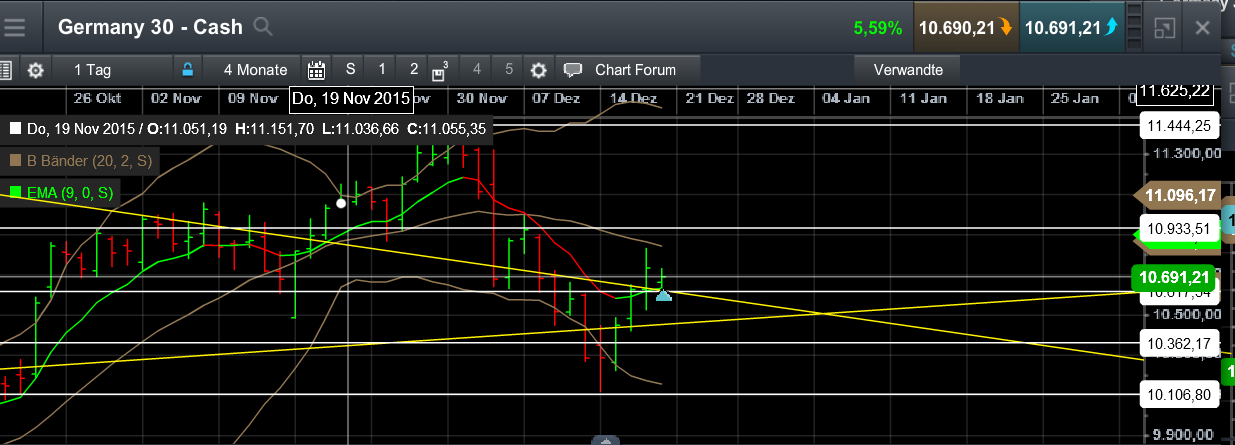
Task: Open chart settings gear next to 1 Tag
Action: click(36, 70)
